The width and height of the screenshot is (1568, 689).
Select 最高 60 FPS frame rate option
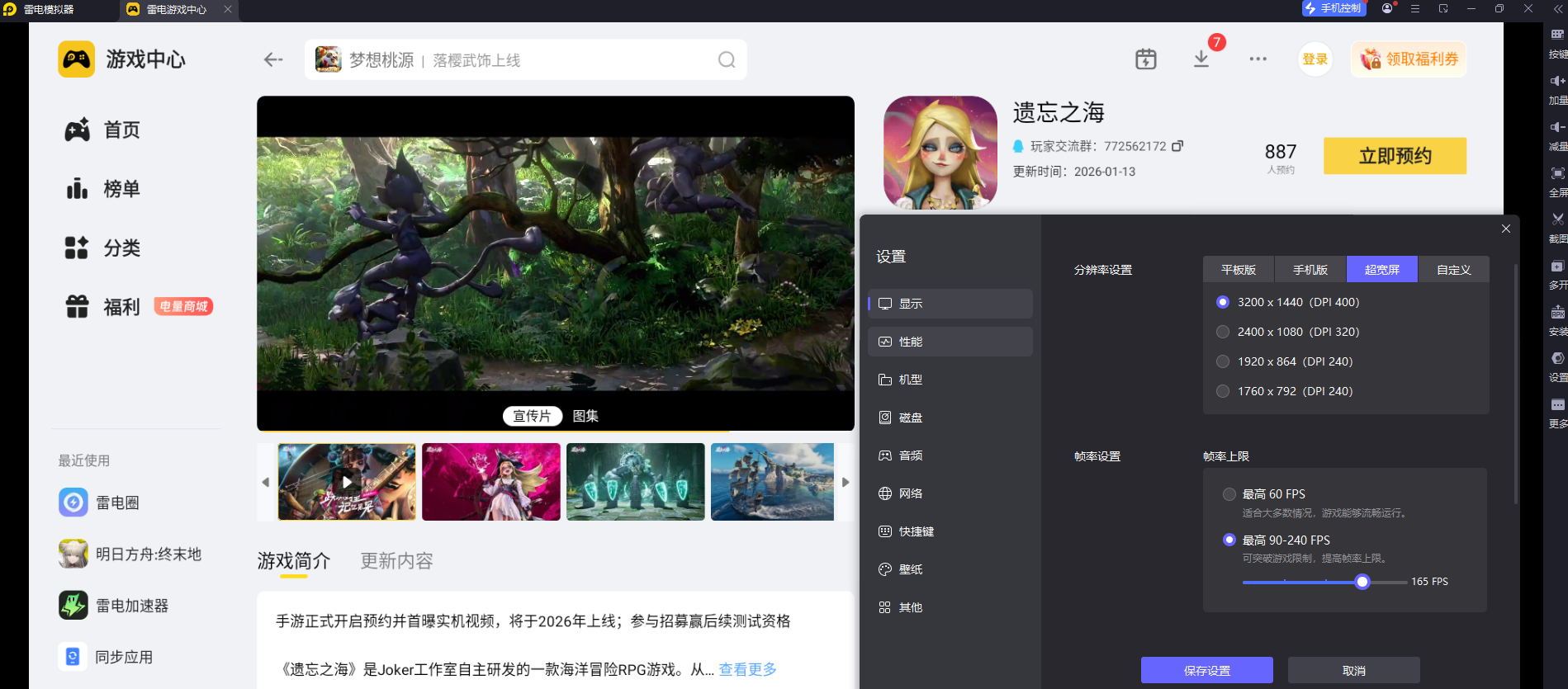[1229, 494]
